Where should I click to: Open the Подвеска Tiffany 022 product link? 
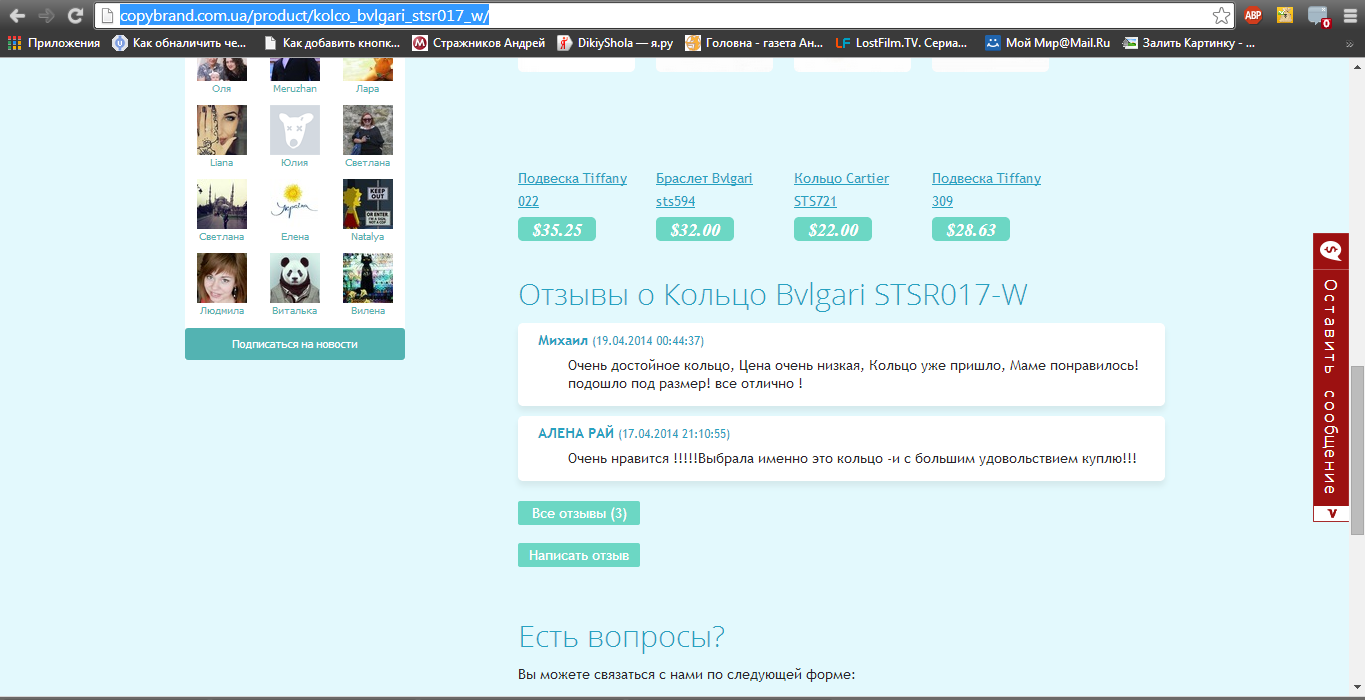[x=572, y=190]
